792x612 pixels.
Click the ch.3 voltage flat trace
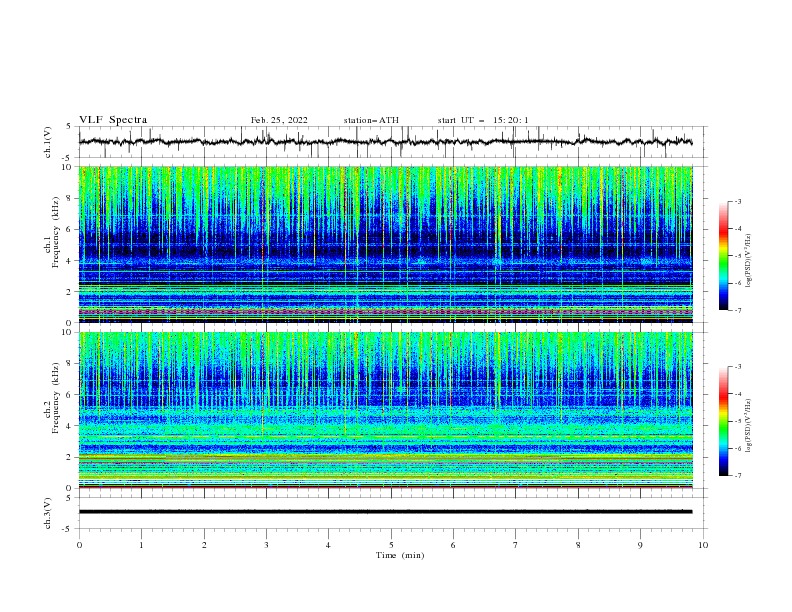385,512
